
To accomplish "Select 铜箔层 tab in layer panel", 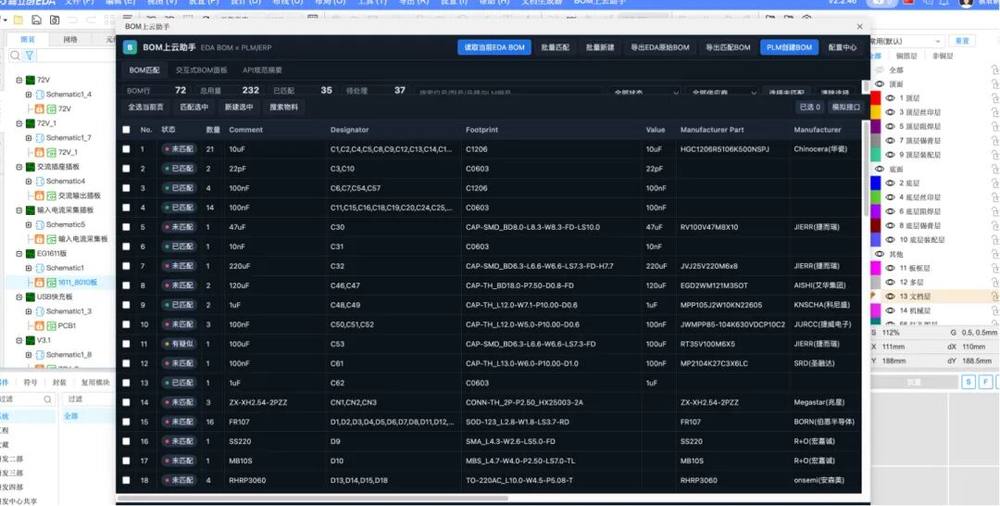I will [x=906, y=56].
